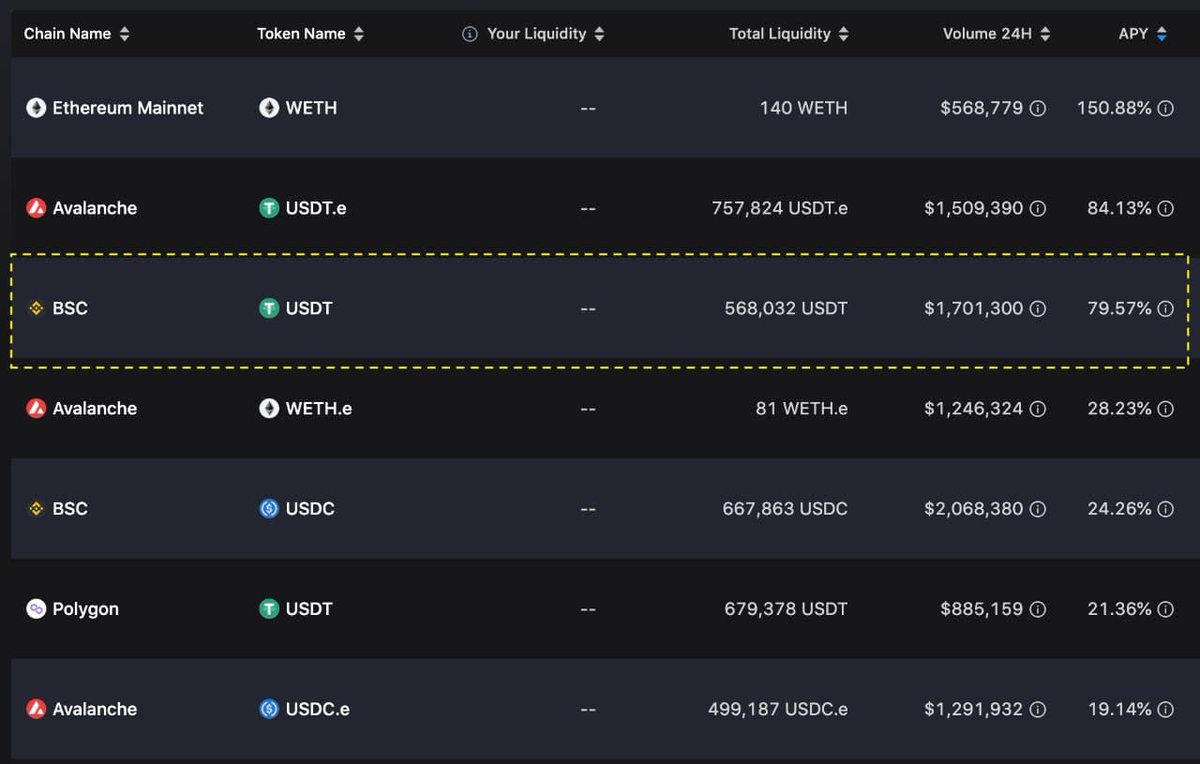Sort by Volume 24H column arrows
The width and height of the screenshot is (1200, 764).
[x=1045, y=34]
